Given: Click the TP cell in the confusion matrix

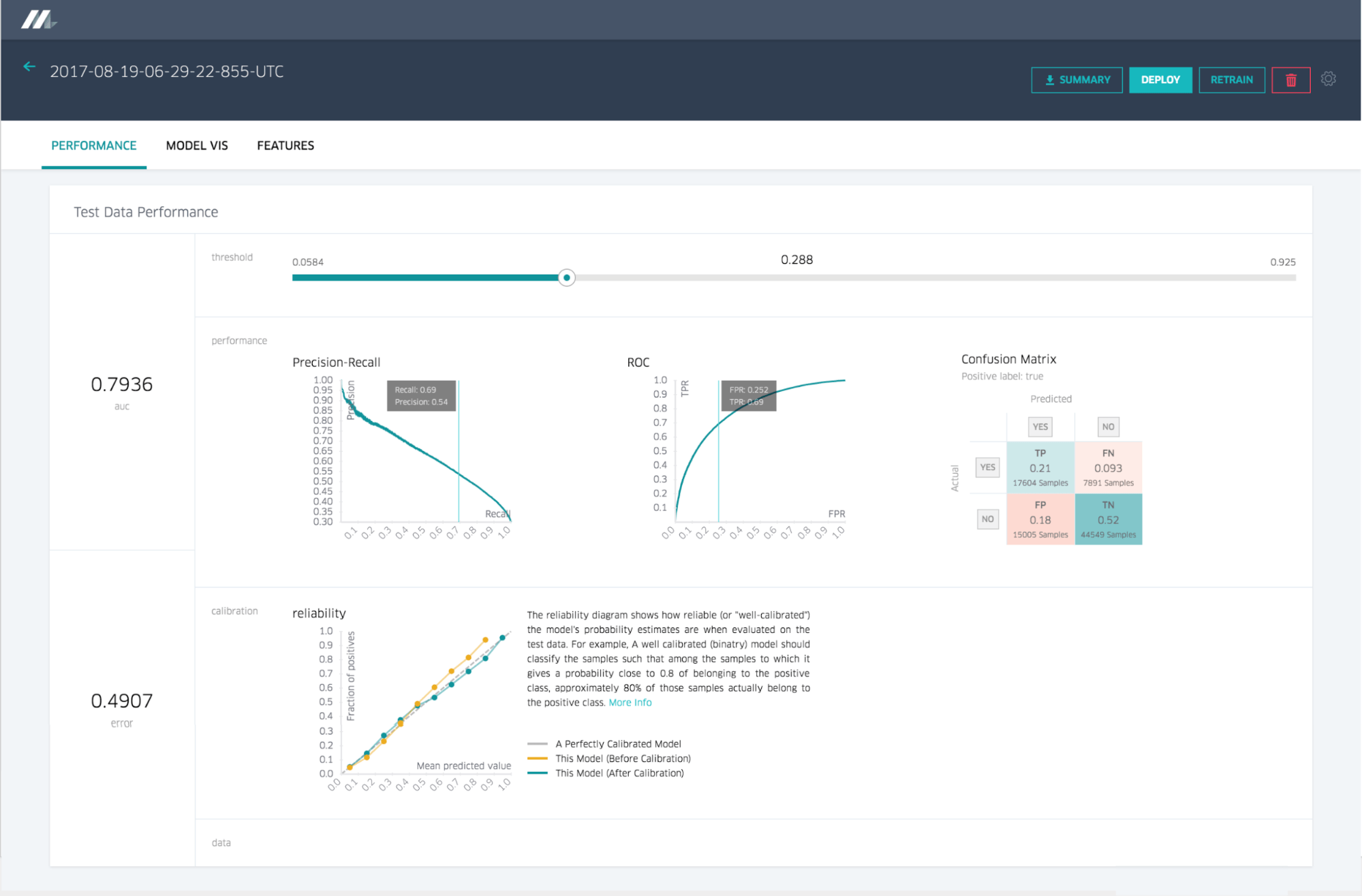Looking at the screenshot, I should click(1040, 467).
